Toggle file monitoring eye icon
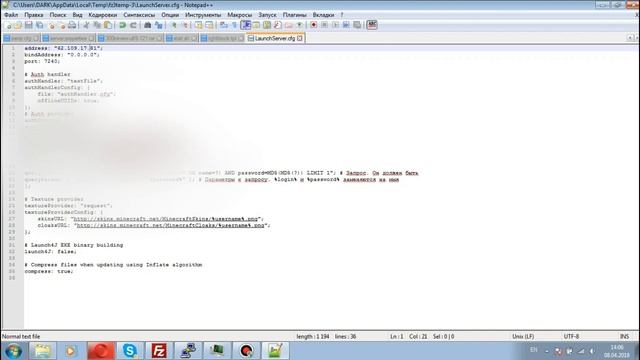Screen dimensions: 640x360 [x=299, y=25]
